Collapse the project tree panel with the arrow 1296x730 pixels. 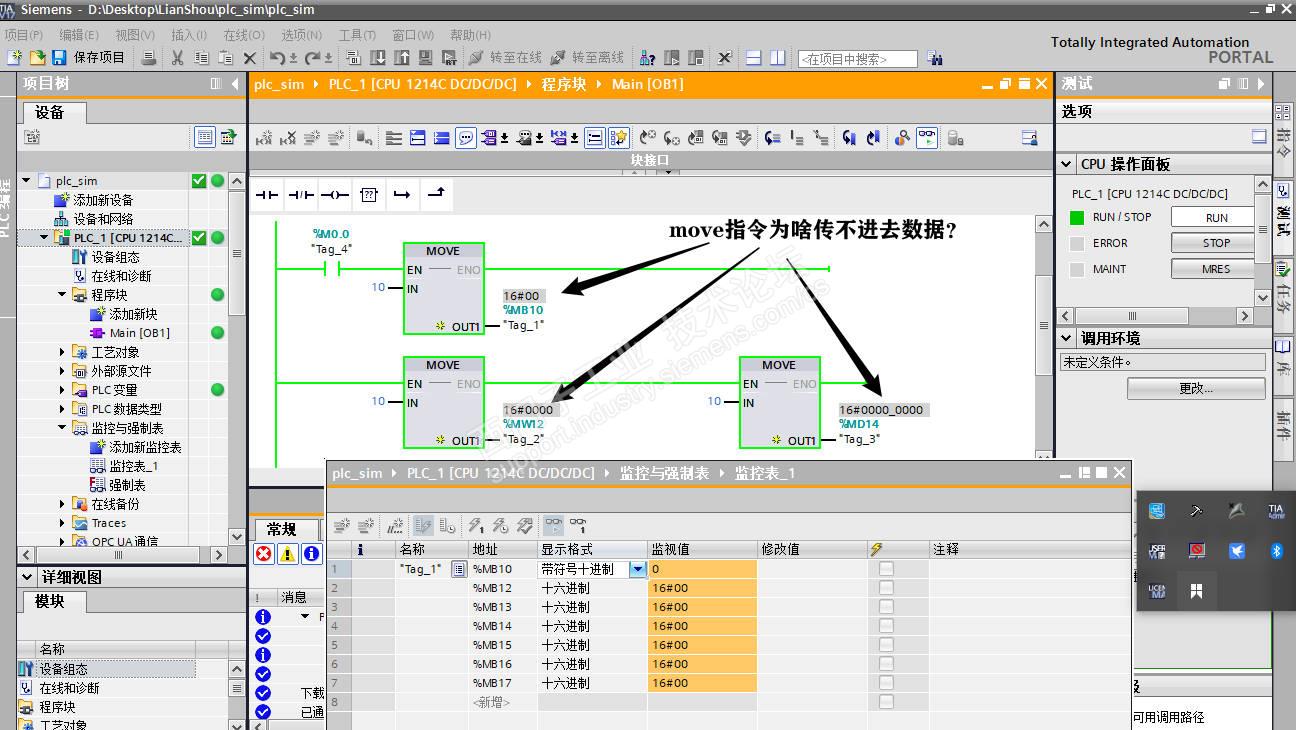click(236, 84)
